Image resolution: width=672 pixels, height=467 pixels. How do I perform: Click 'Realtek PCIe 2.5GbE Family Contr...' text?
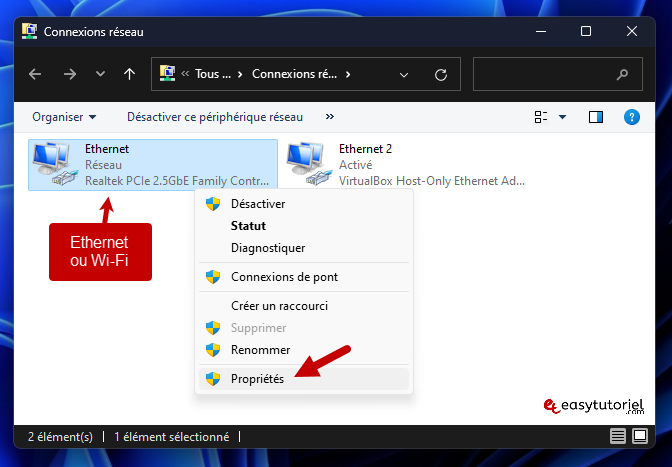(x=177, y=181)
